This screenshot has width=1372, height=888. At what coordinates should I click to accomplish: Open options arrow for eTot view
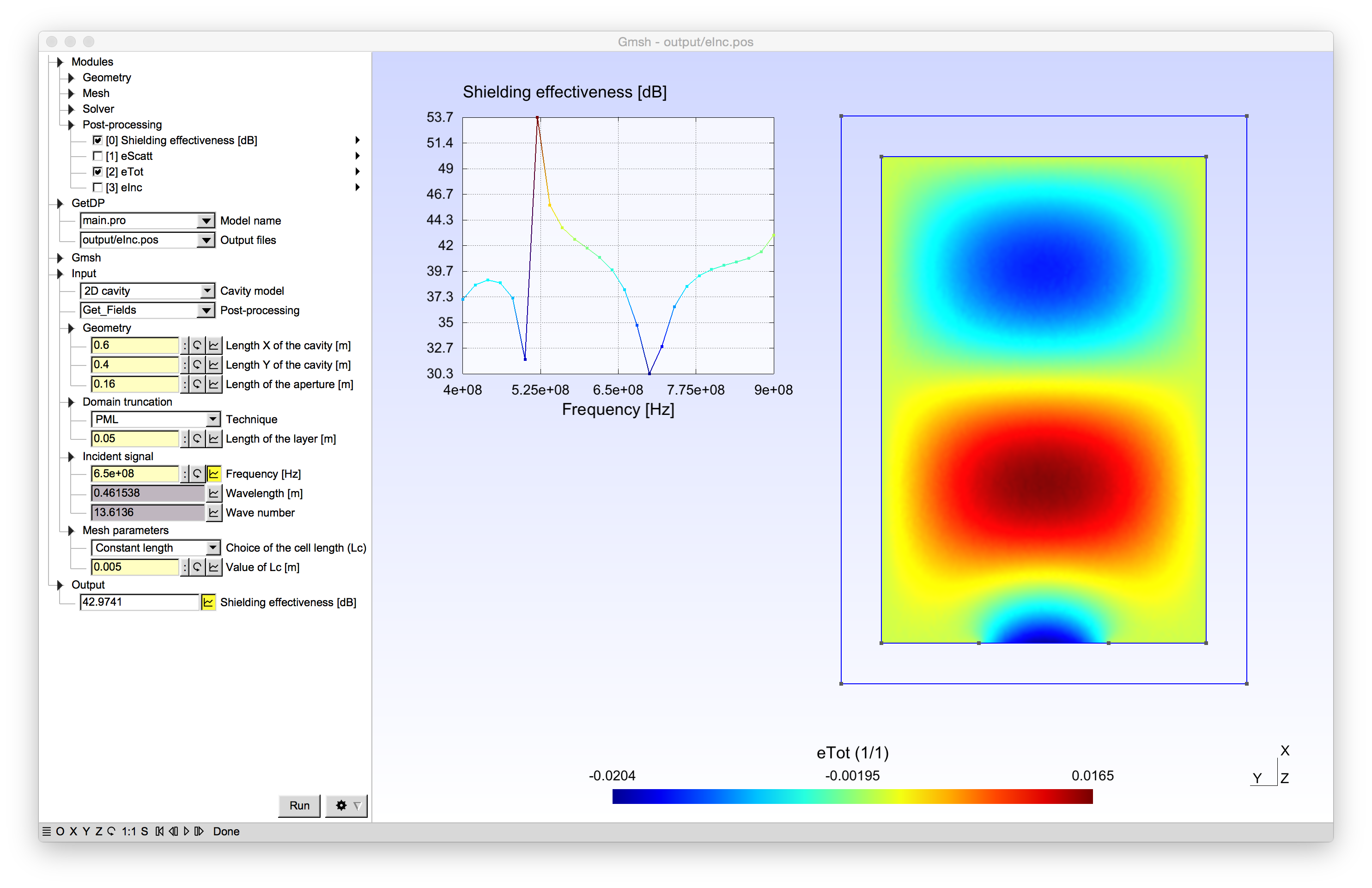(x=358, y=171)
